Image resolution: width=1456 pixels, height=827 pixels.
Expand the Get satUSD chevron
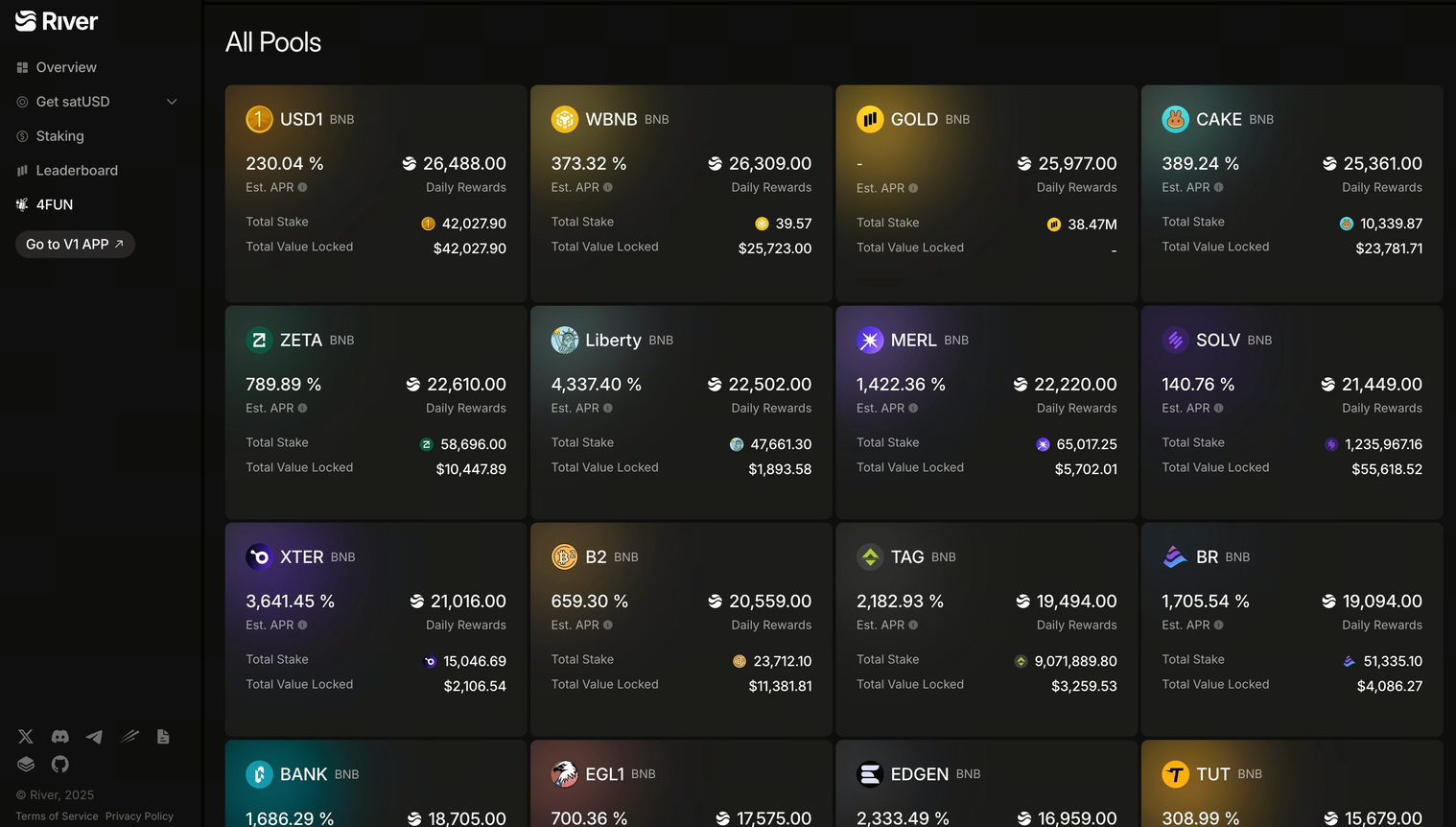[x=172, y=102]
